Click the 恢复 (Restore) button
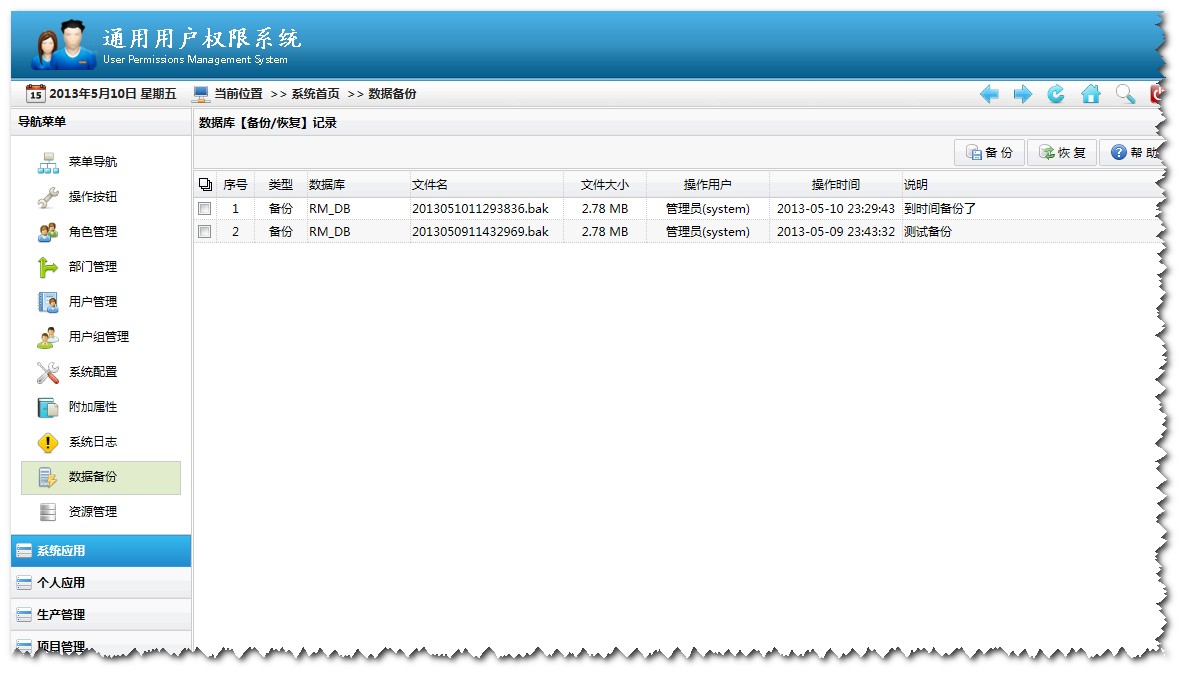Viewport: 1185px width, 676px height. 1061,152
